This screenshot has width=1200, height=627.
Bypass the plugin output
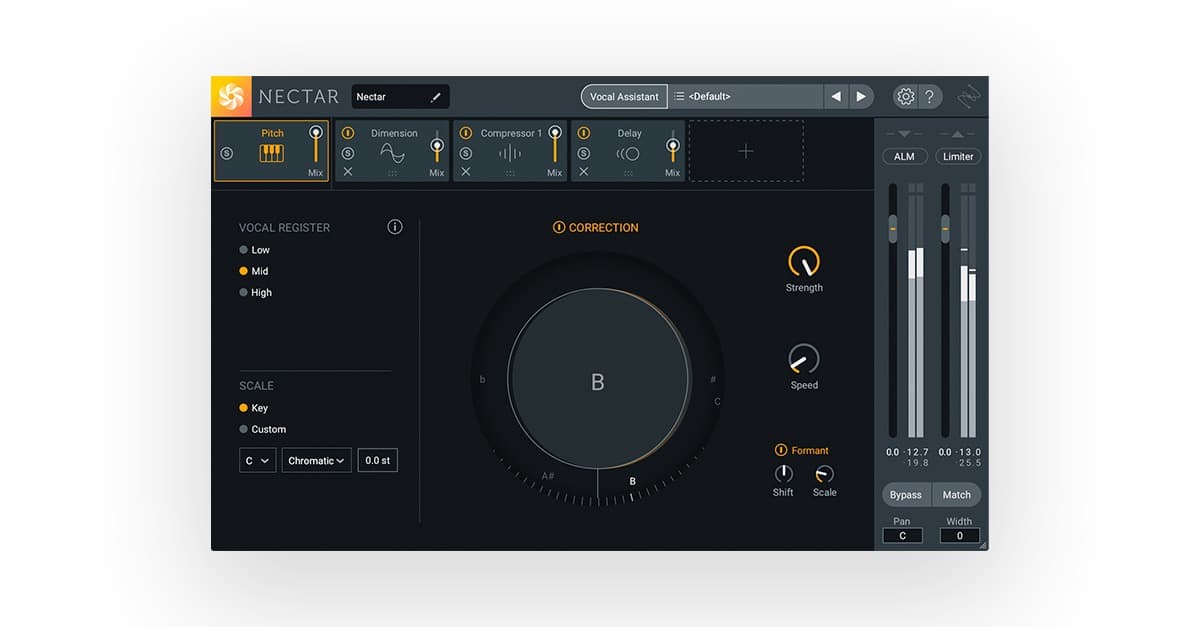pos(905,494)
